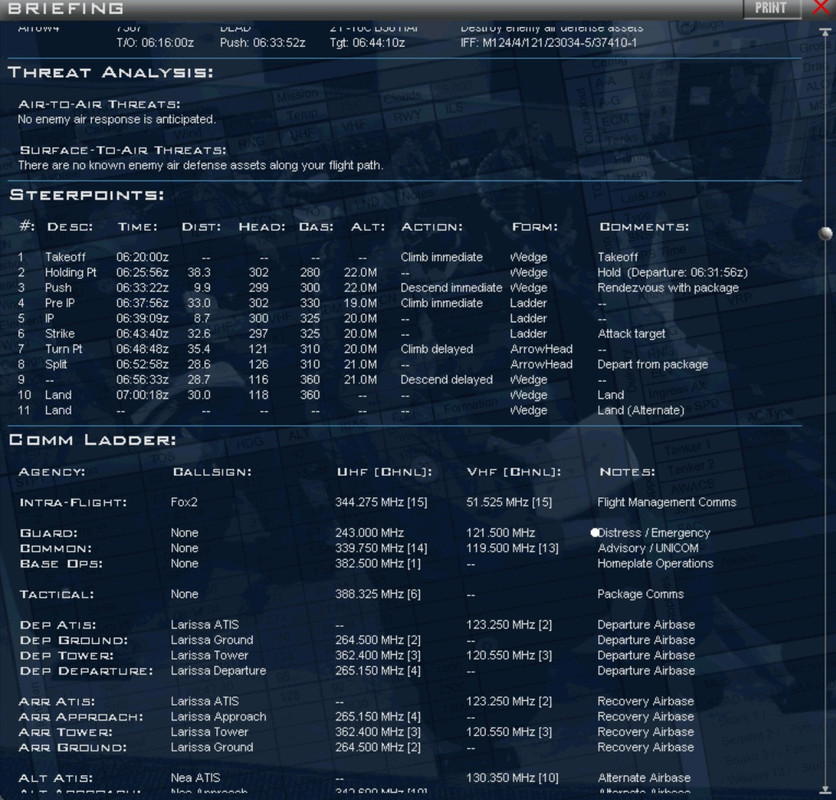Click Common VHF 119.500 MHz [13]
Viewport: 836px width, 800px height.
click(x=512, y=548)
